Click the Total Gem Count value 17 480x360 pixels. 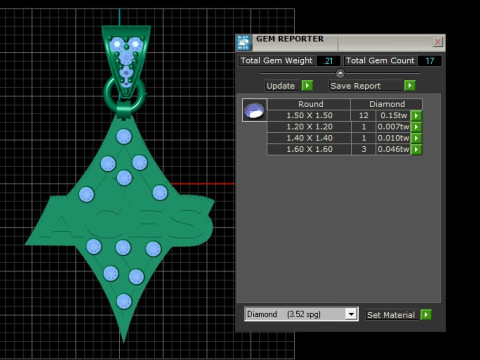click(x=430, y=61)
